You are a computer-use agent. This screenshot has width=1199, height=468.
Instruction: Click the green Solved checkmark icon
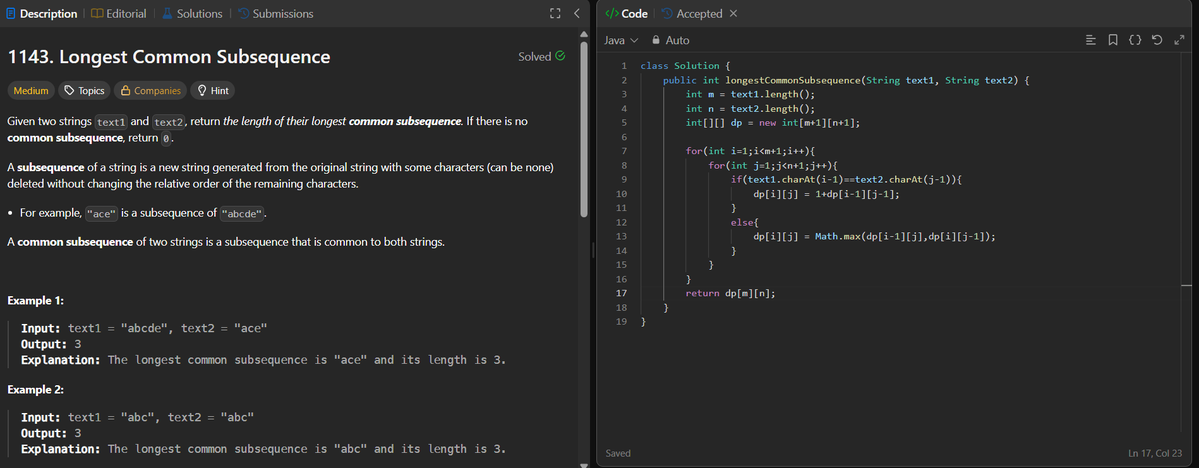pyautogui.click(x=561, y=56)
